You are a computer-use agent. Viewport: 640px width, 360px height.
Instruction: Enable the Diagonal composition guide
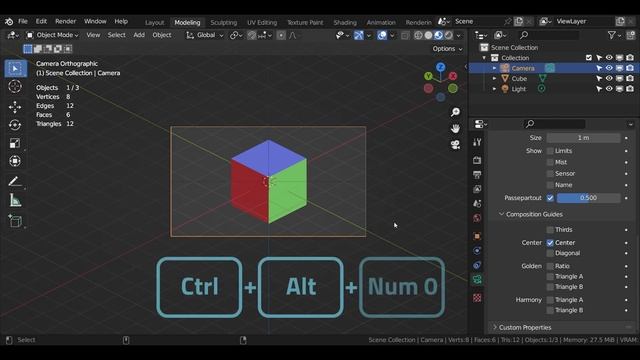tap(550, 253)
